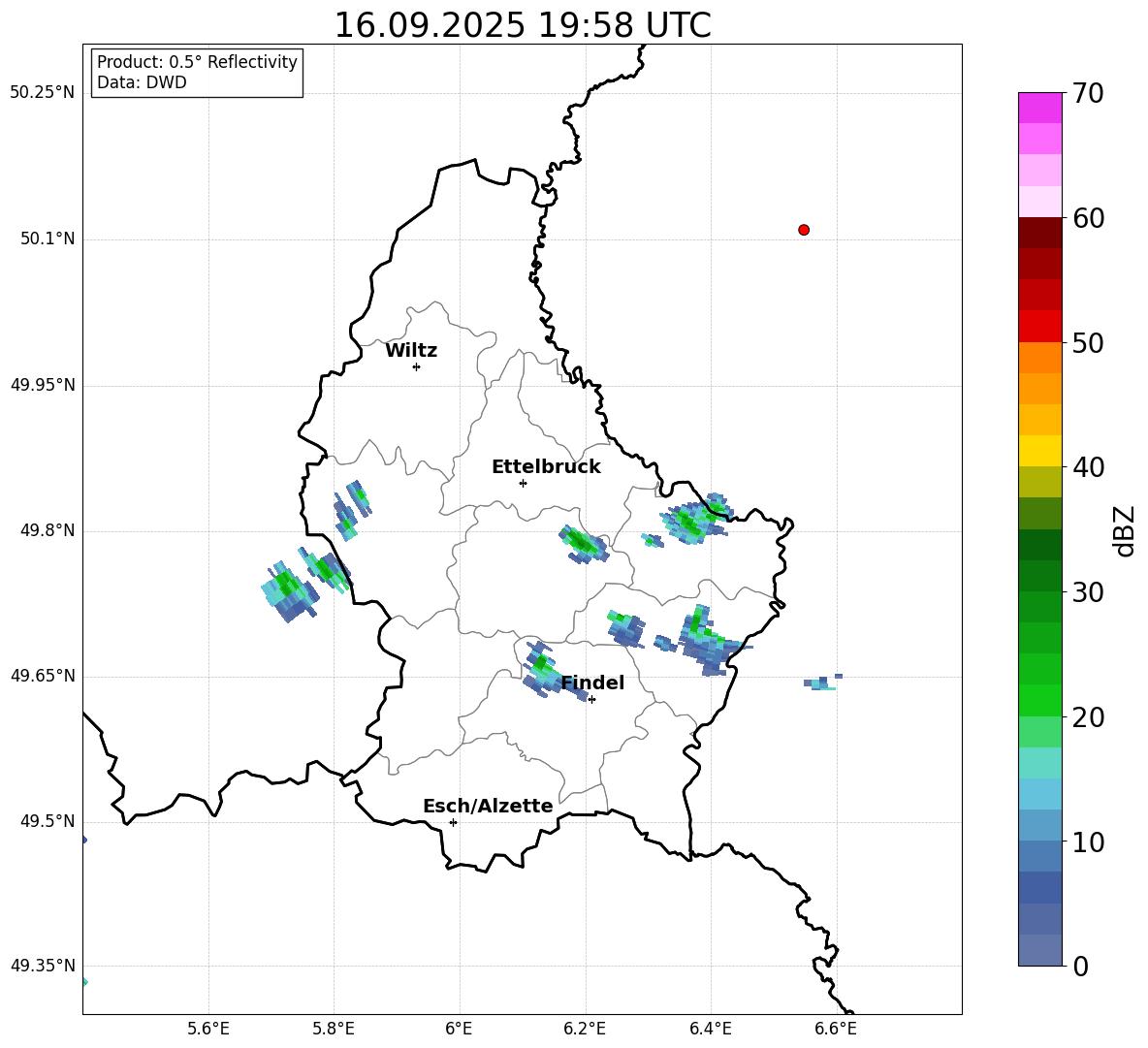
Task: Click the 49.95°N latitude label
Action: [x=43, y=385]
